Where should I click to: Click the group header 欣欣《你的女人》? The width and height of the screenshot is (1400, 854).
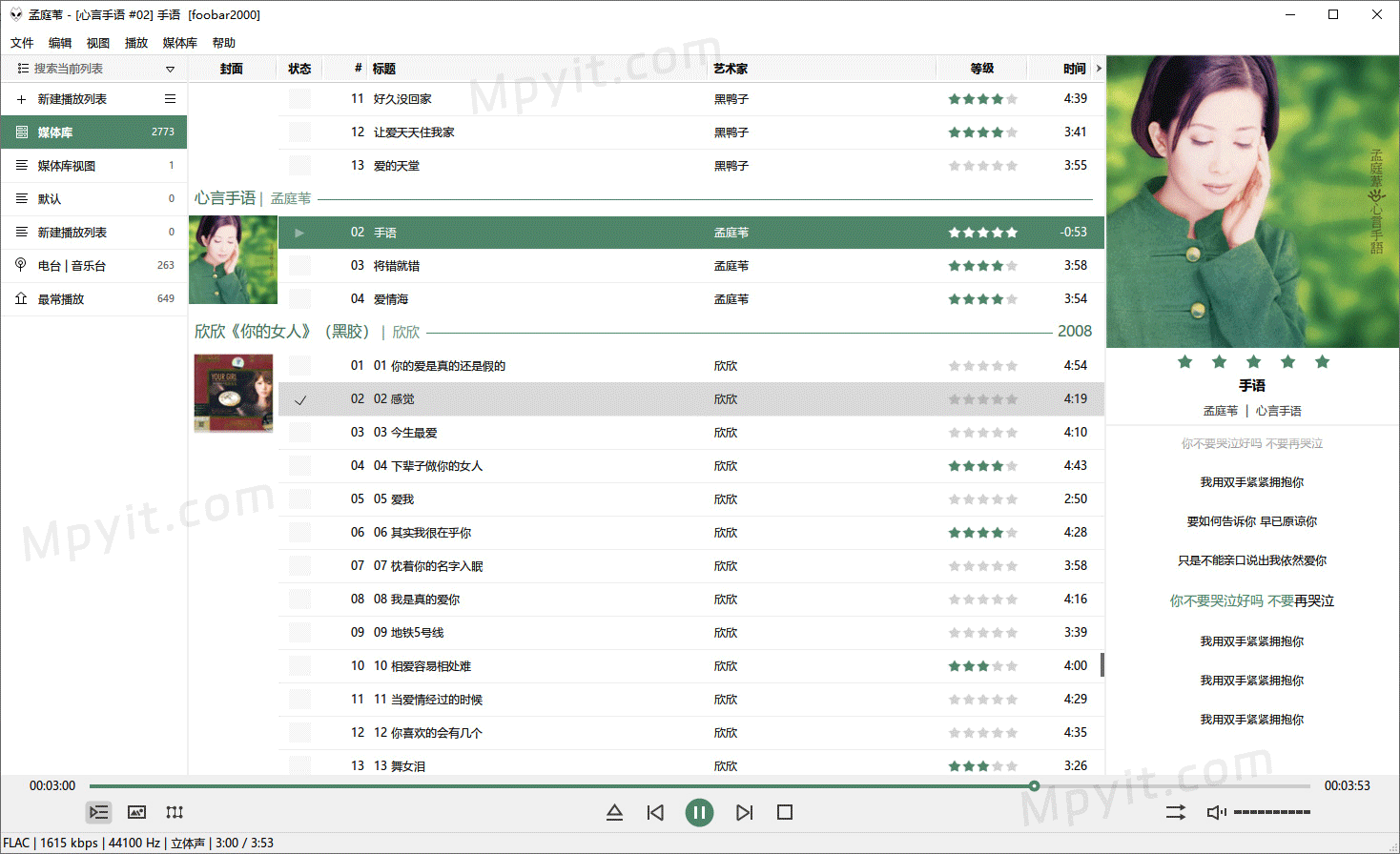[281, 332]
